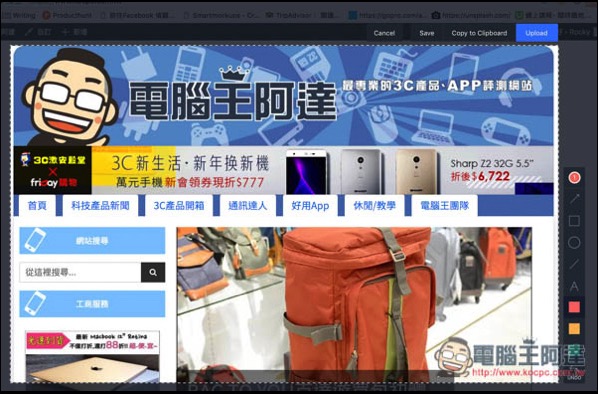Viewport: 598px width, 394px height.
Task: Click the Save button
Action: click(427, 33)
